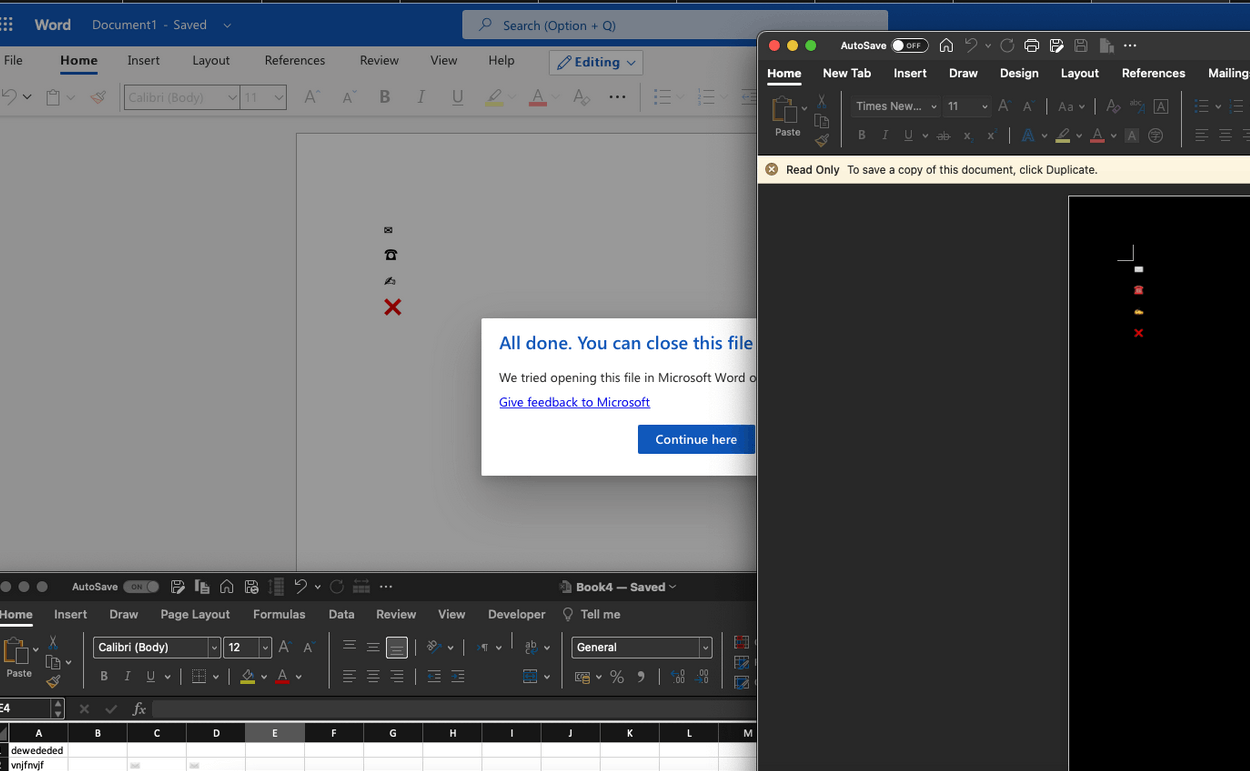Apply yellow fill color in Excel

tap(247, 677)
